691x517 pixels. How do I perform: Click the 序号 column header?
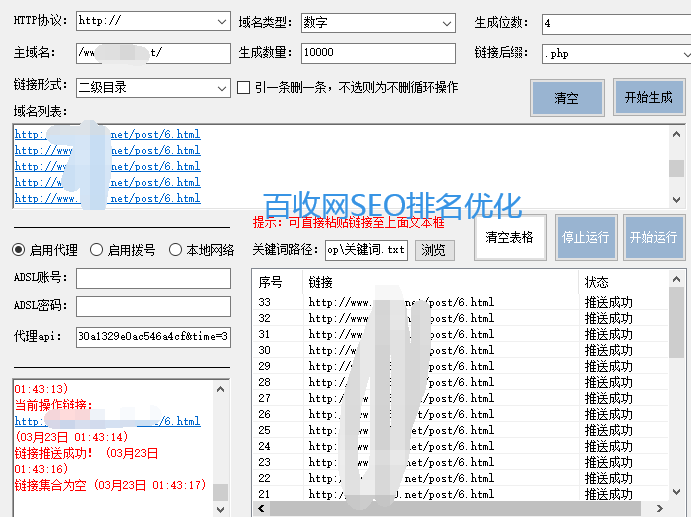[278, 282]
